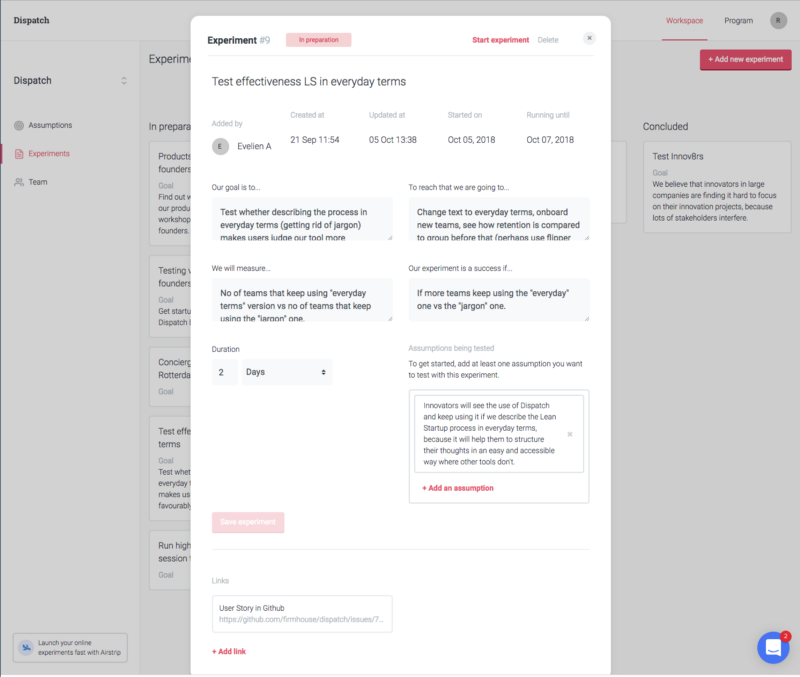The image size is (800, 677).
Task: Click Delete experiment link
Action: click(547, 40)
